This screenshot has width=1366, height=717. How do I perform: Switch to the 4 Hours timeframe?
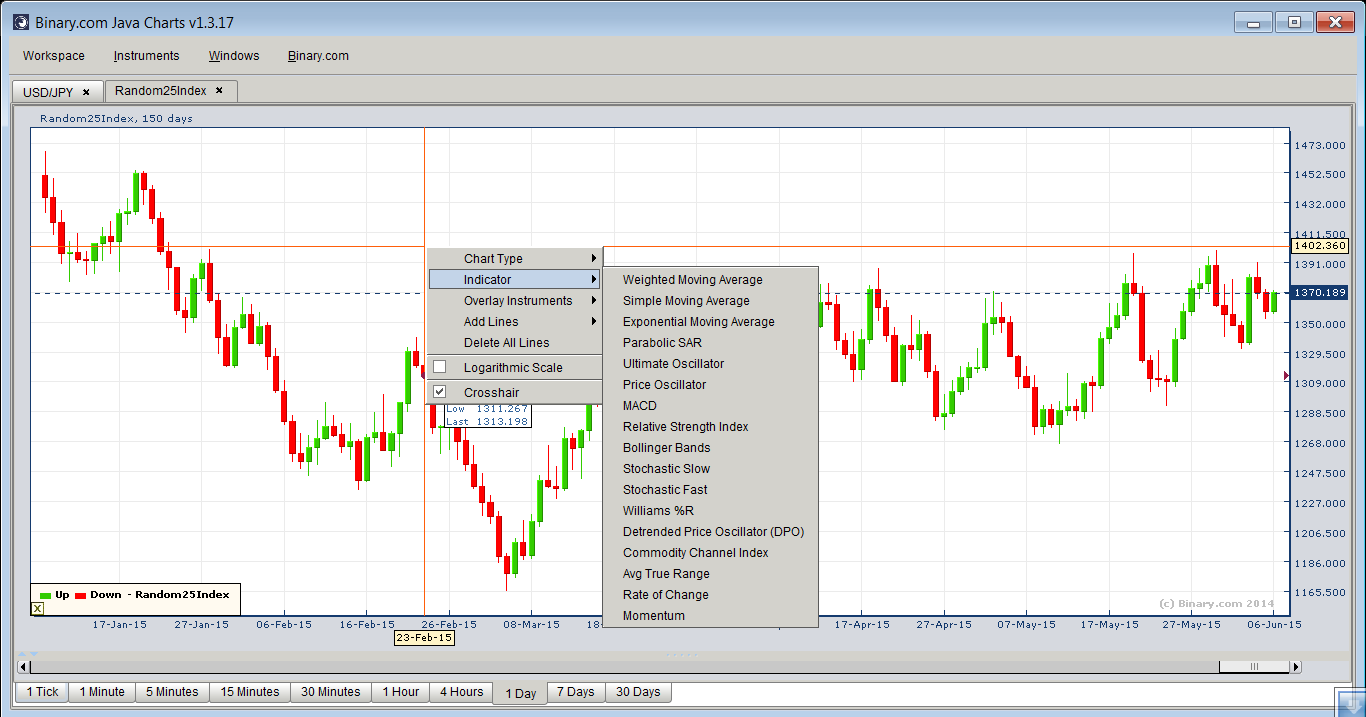[461, 692]
